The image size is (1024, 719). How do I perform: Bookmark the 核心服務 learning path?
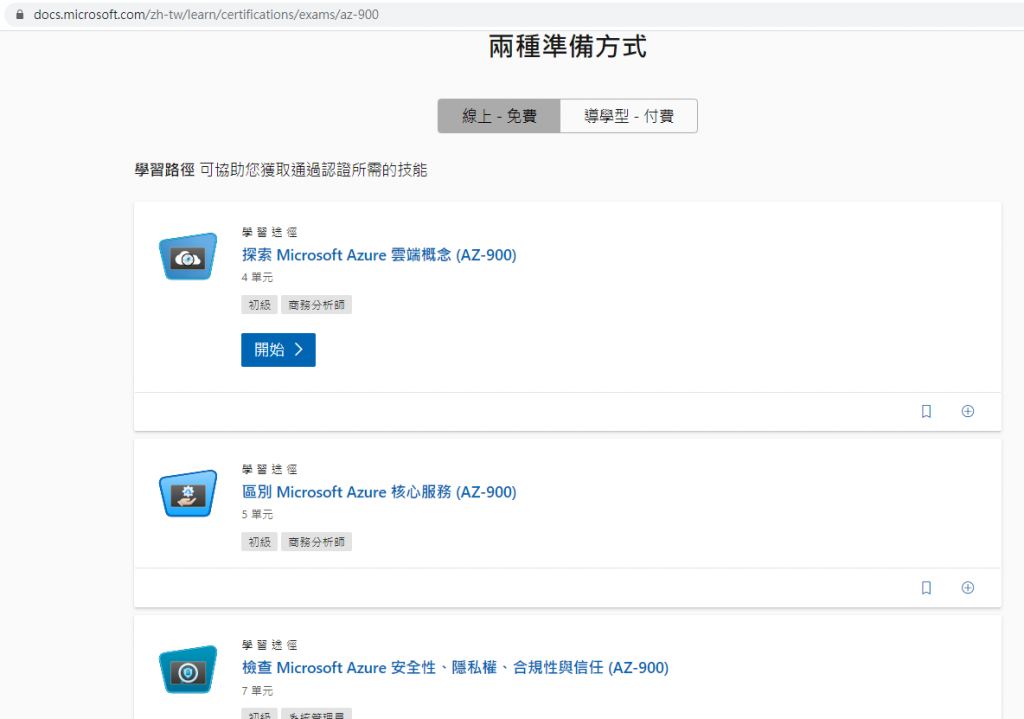tap(926, 588)
